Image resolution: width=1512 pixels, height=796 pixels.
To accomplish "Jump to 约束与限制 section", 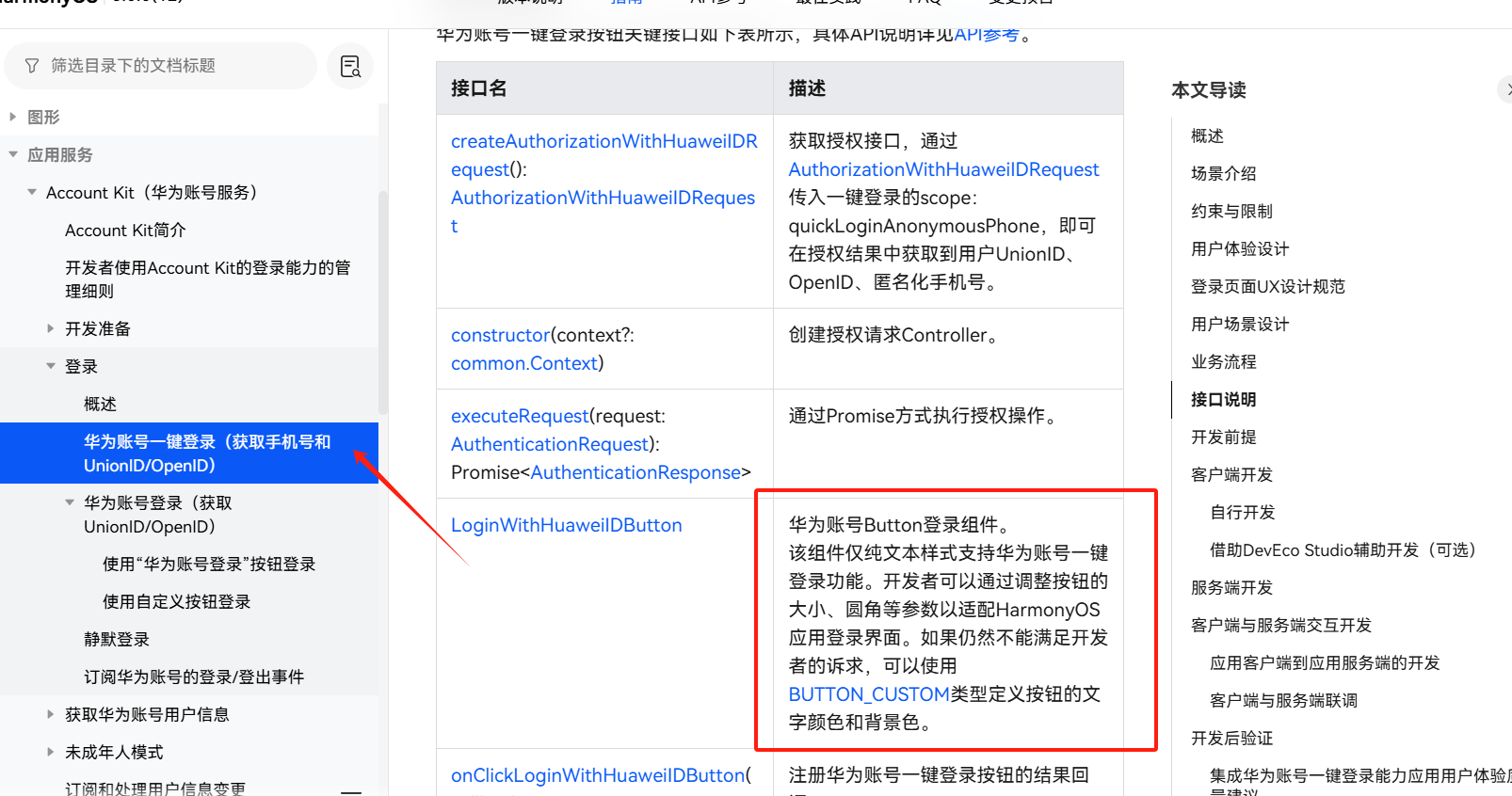I will tap(1231, 211).
